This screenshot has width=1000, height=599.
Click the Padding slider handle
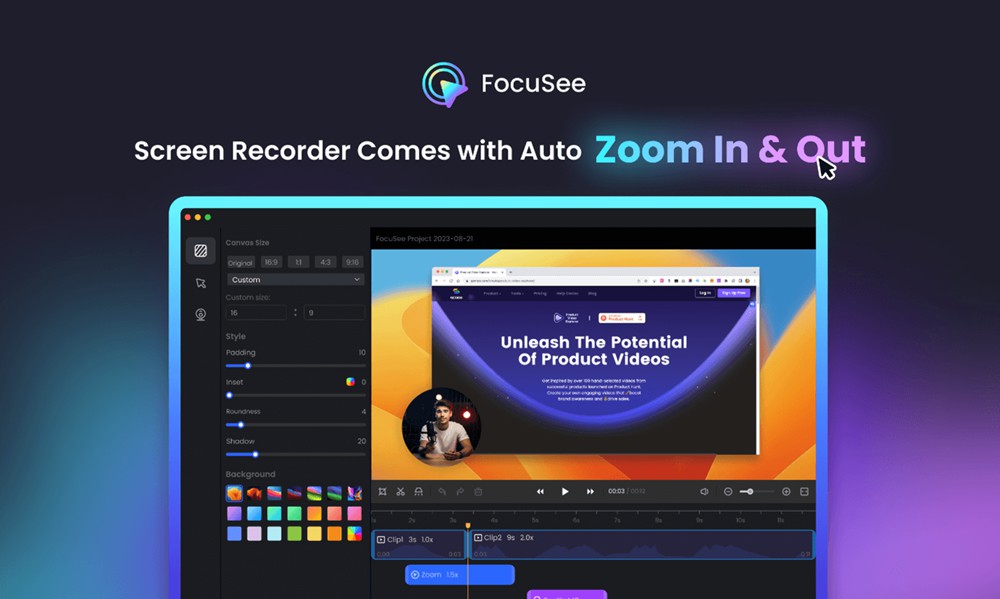click(x=248, y=366)
